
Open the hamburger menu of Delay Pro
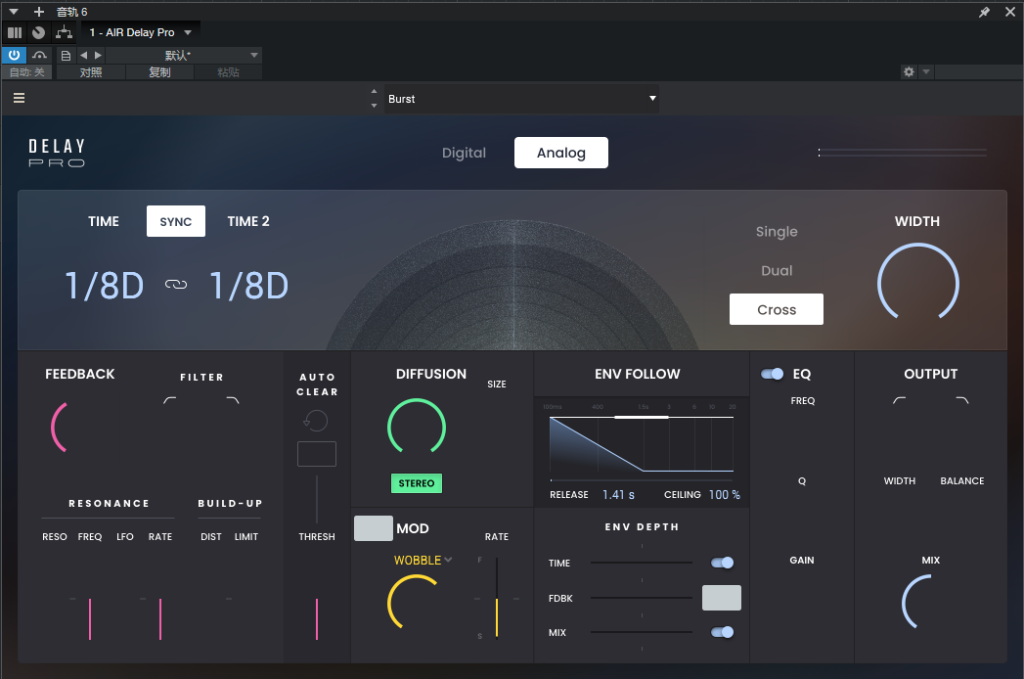[19, 98]
